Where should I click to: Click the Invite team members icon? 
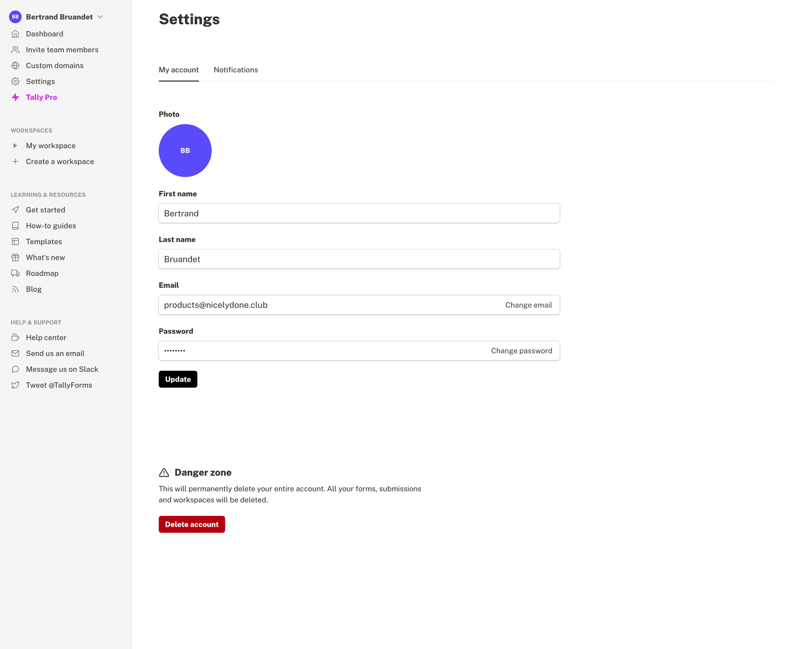coord(15,49)
